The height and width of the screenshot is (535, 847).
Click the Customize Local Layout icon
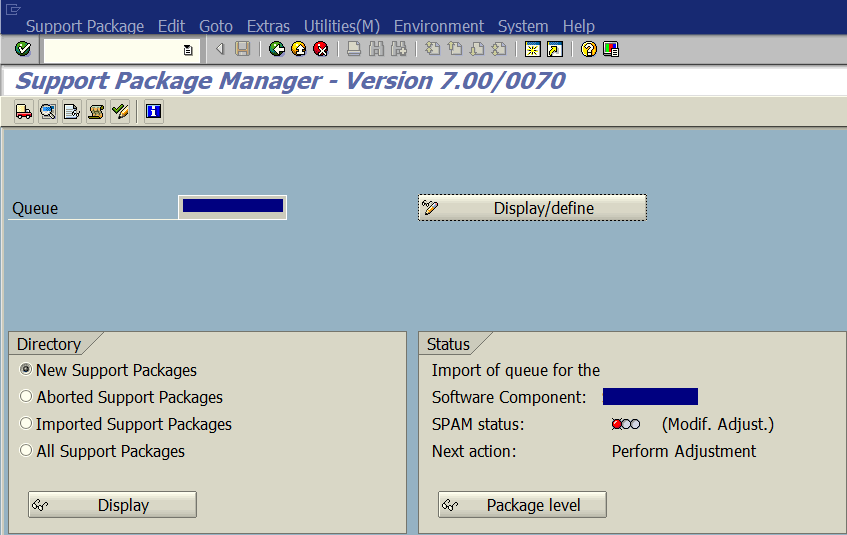[611, 49]
